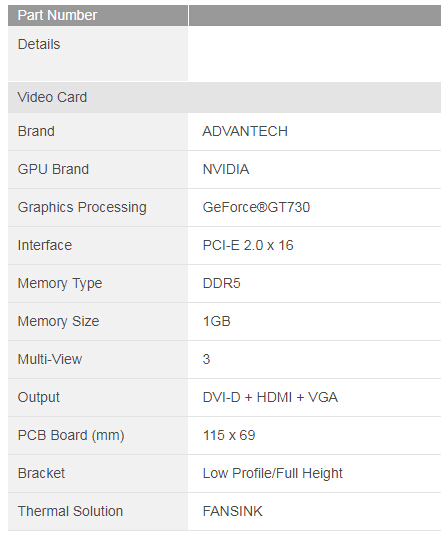
Task: Click the DDR5 memory type value
Action: click(x=221, y=283)
